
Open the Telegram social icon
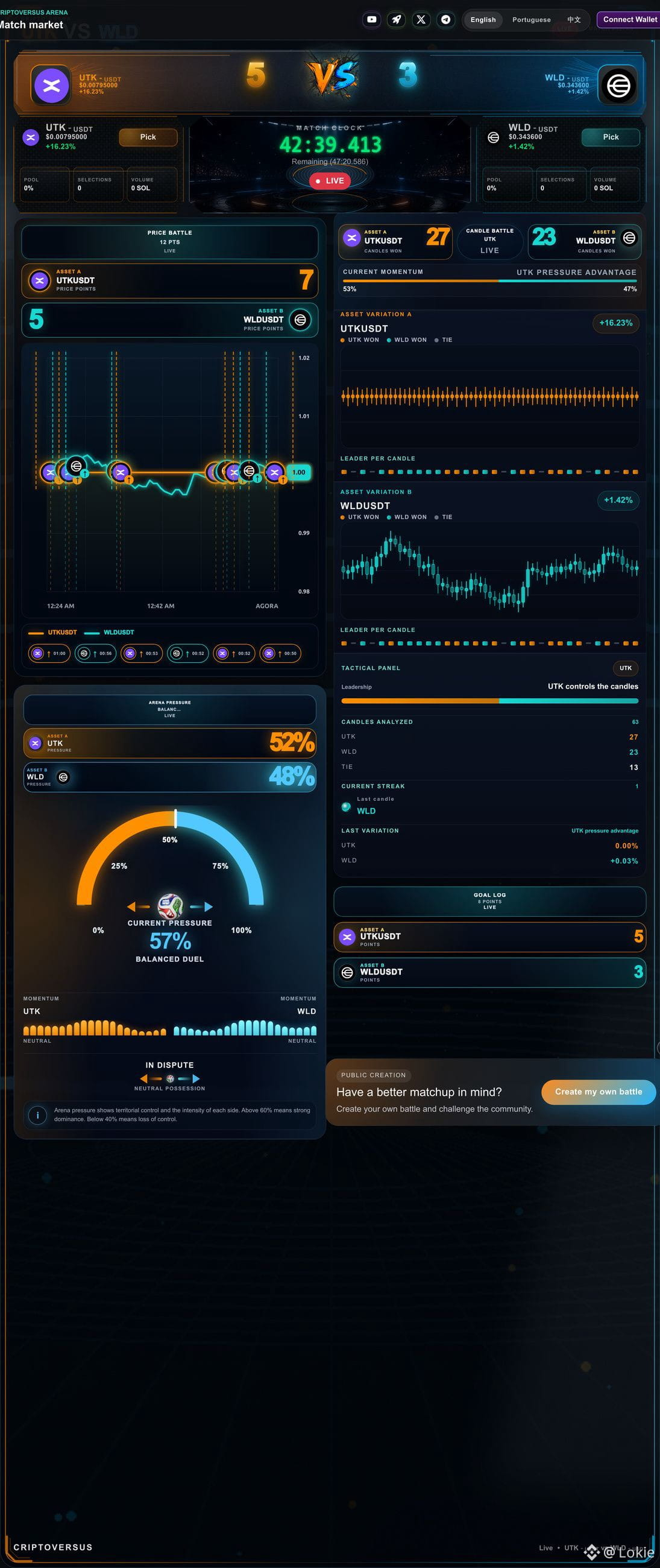446,19
